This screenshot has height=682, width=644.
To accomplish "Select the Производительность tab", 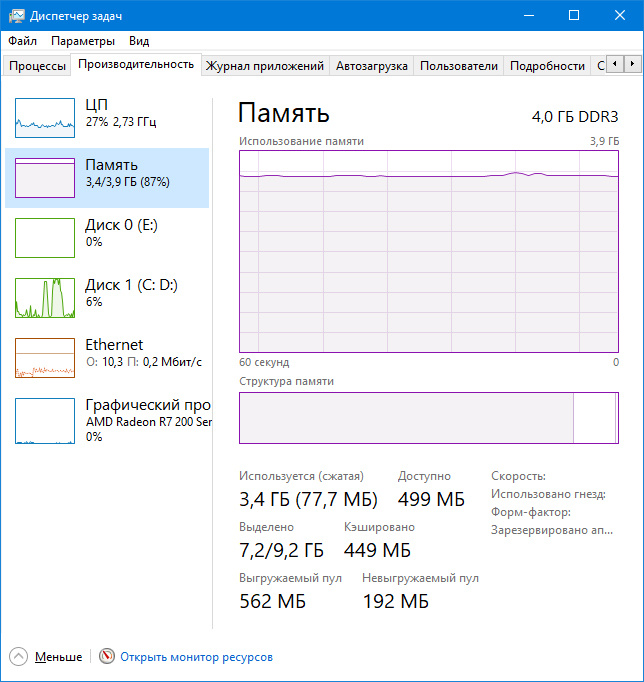I will 136,64.
